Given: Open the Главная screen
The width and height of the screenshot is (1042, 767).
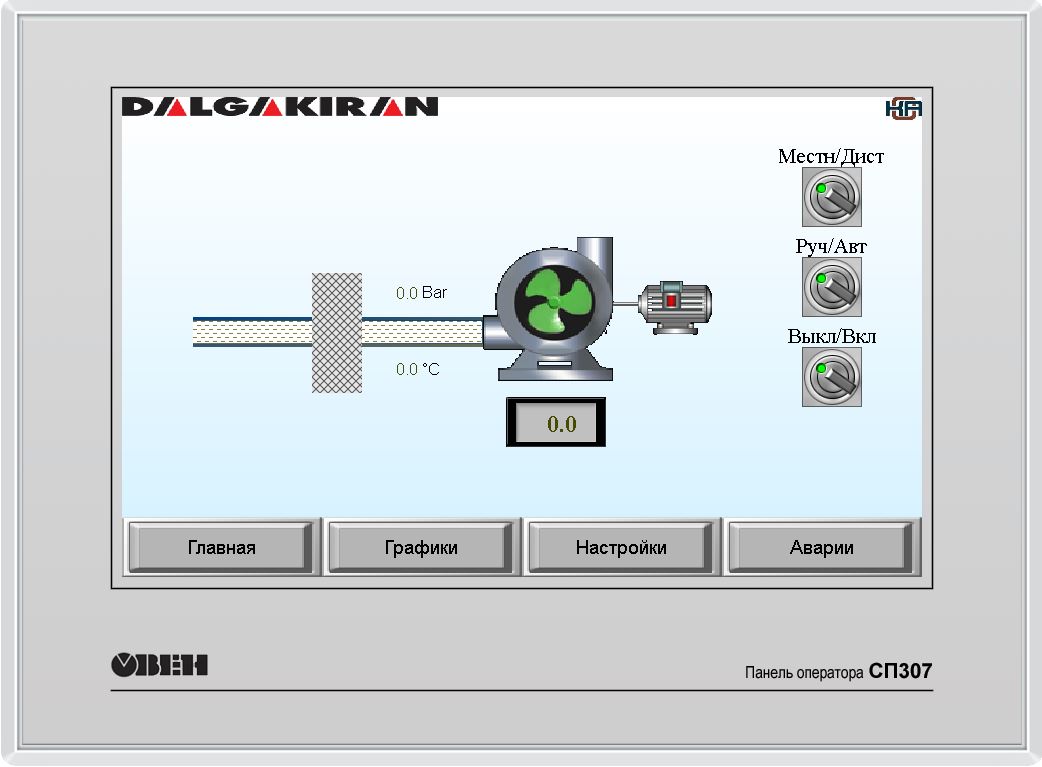Looking at the screenshot, I should (x=222, y=547).
